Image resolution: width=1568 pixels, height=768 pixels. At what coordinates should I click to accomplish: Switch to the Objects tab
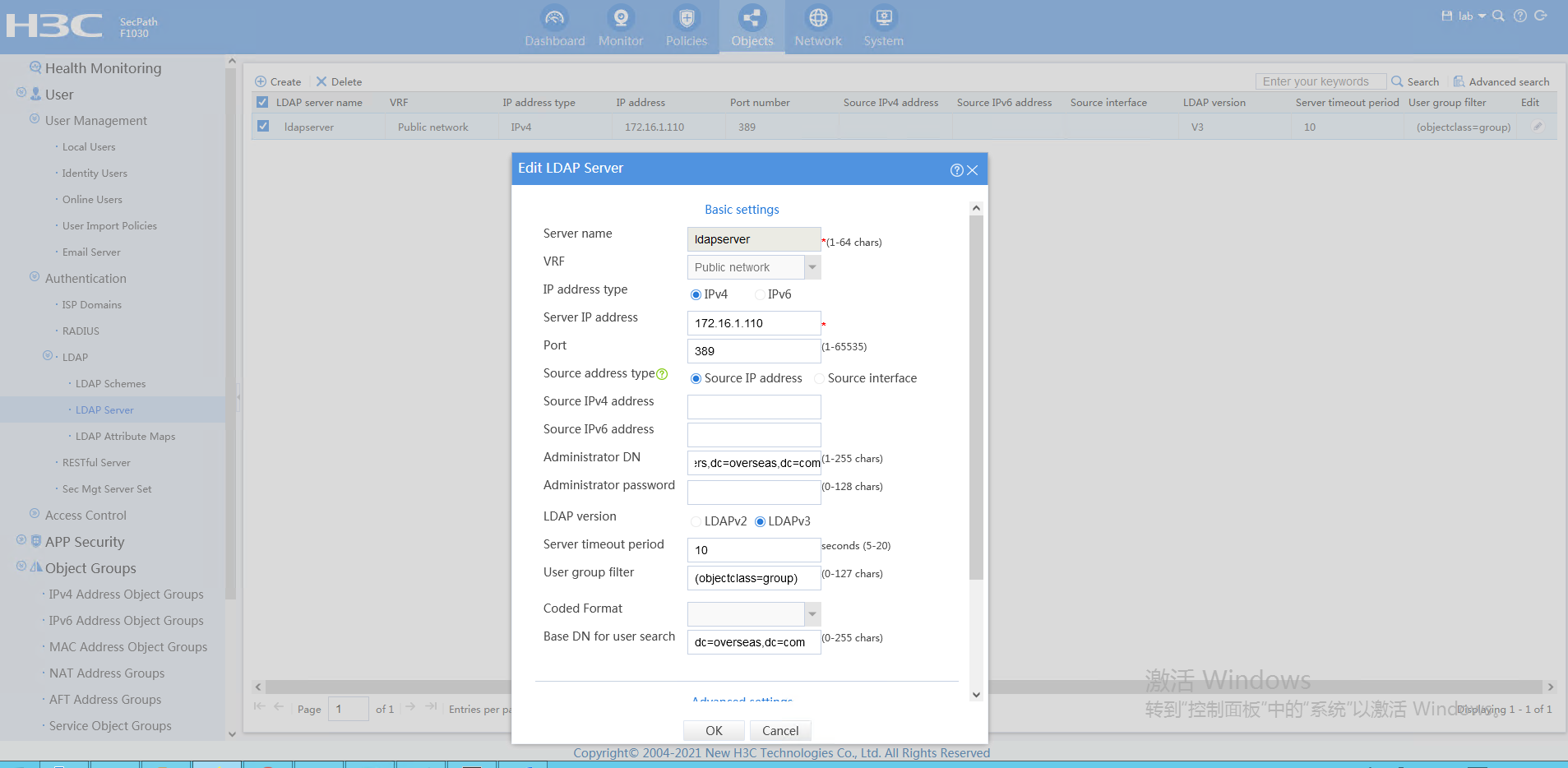(752, 27)
